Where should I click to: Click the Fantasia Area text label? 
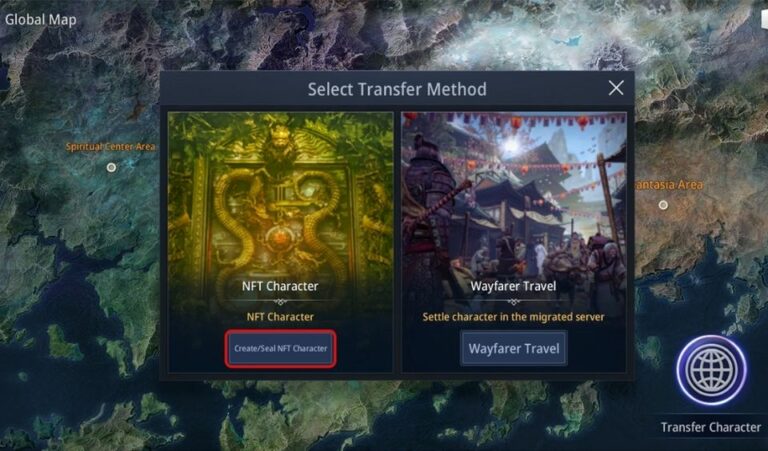coord(668,185)
